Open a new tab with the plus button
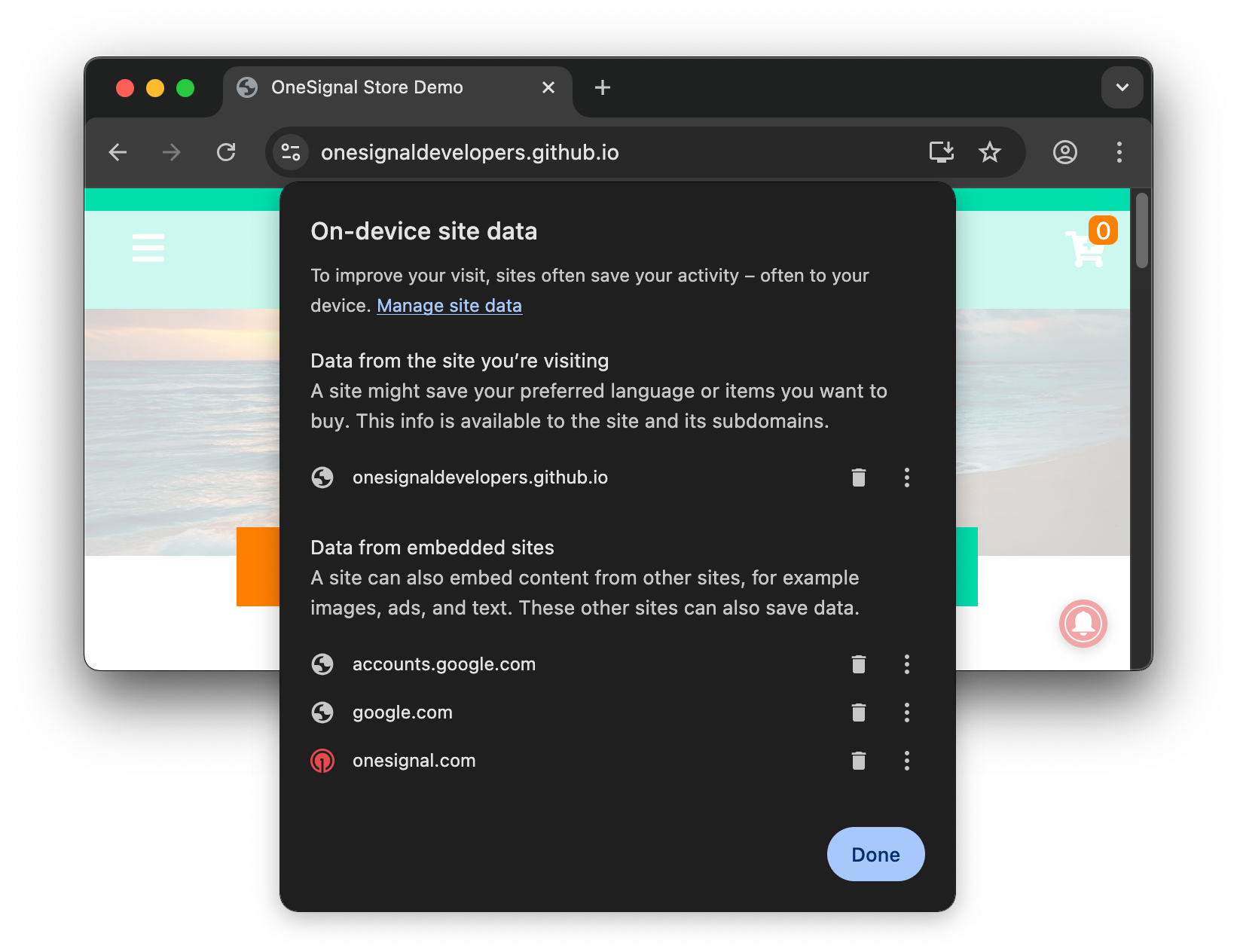Screen dimensions: 1237x952 coord(603,87)
